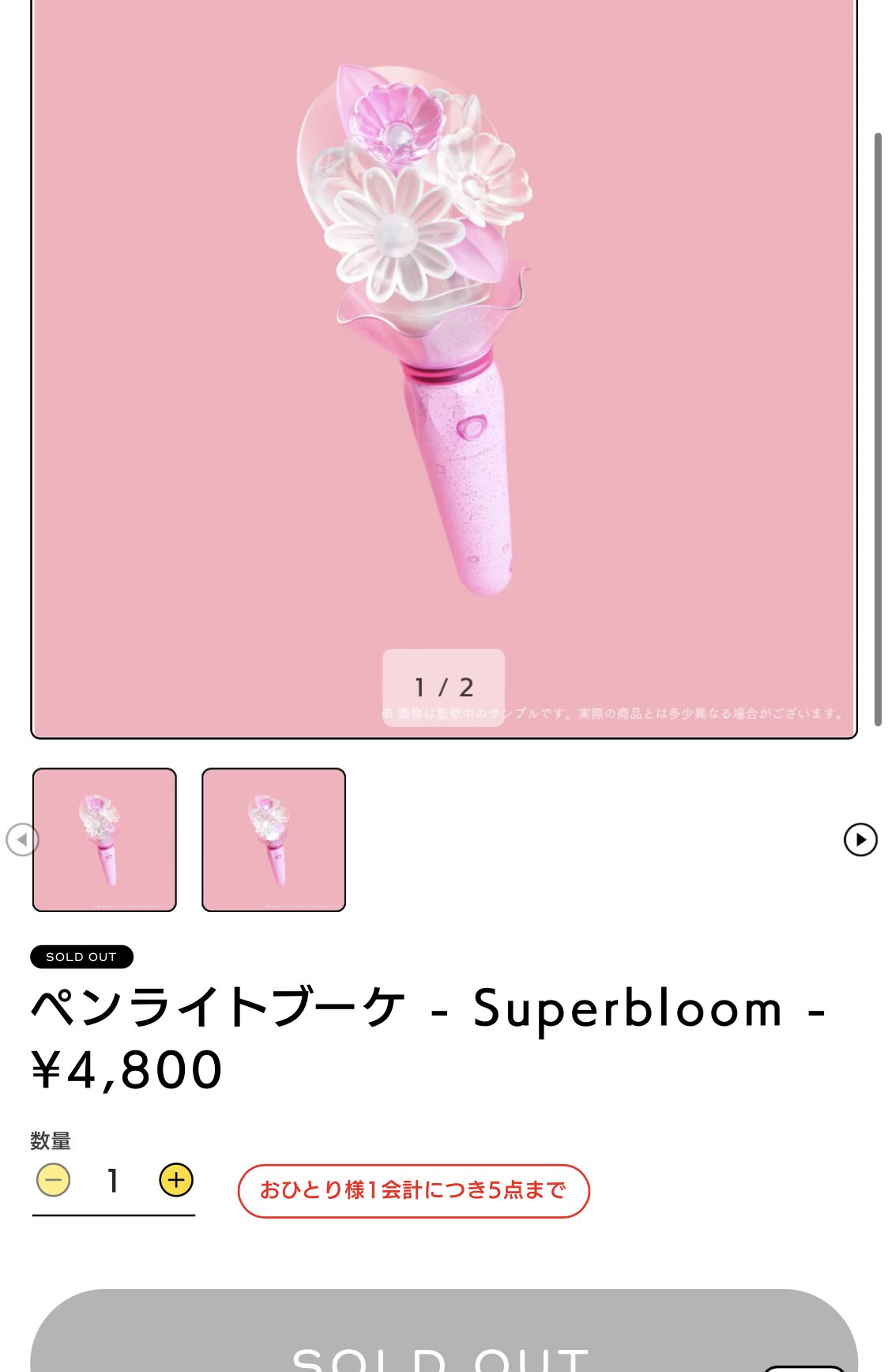Focus the quantity field showing 1
The image size is (888, 1372).
[x=114, y=1181]
